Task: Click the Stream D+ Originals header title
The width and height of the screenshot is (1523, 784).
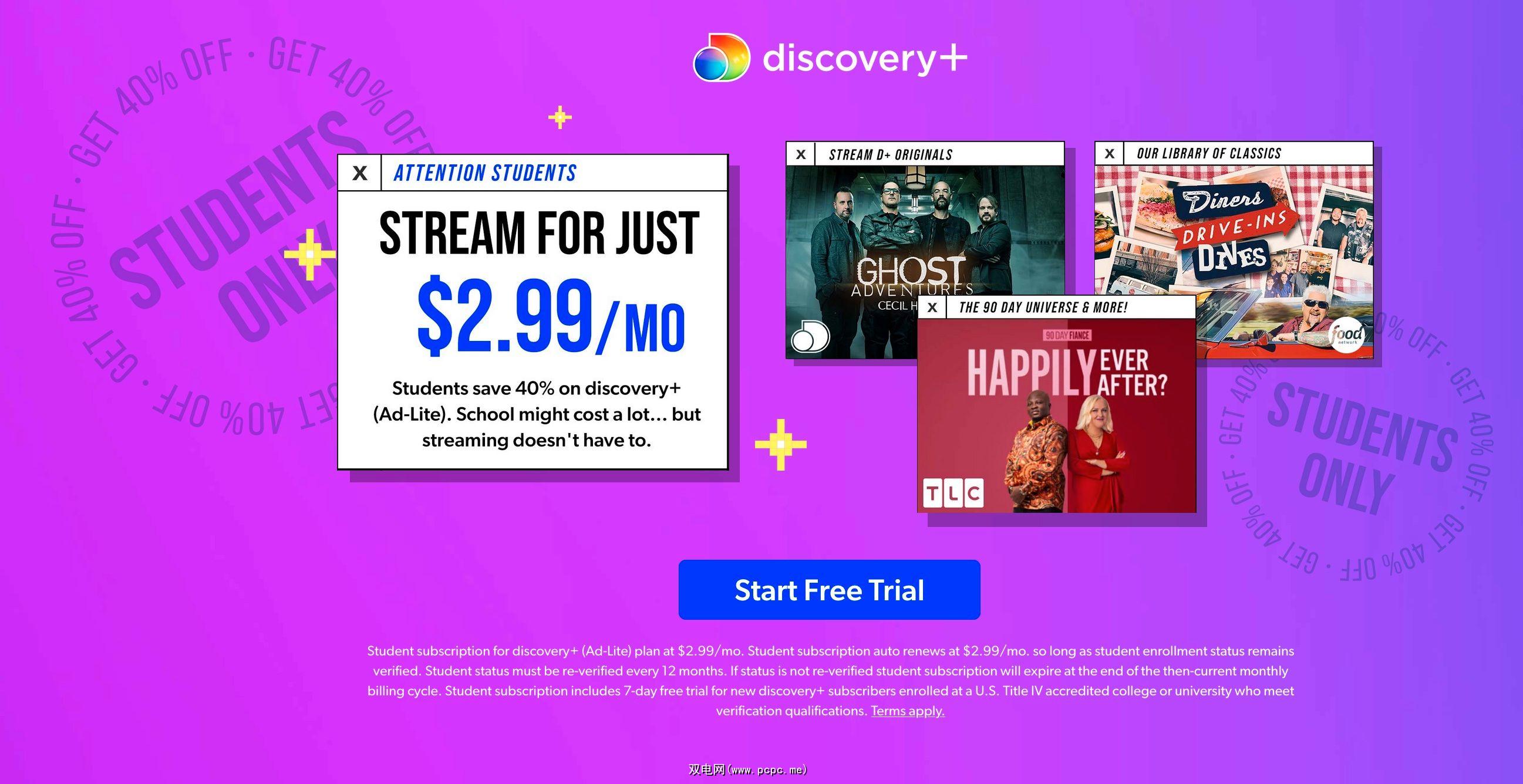Action: pyautogui.click(x=891, y=155)
